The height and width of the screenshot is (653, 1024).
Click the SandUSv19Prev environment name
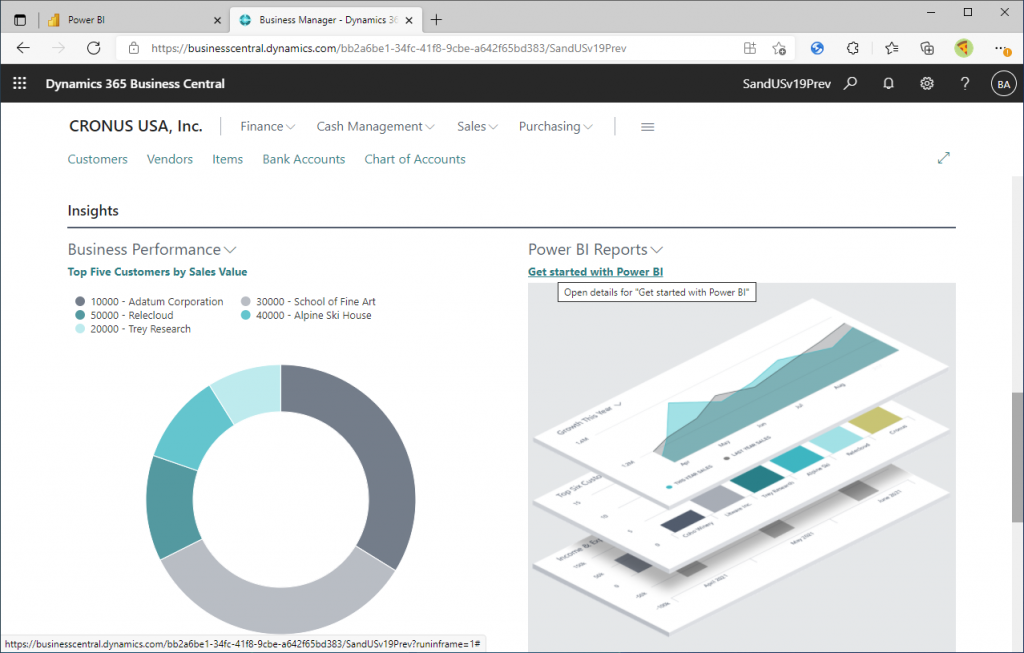point(787,84)
